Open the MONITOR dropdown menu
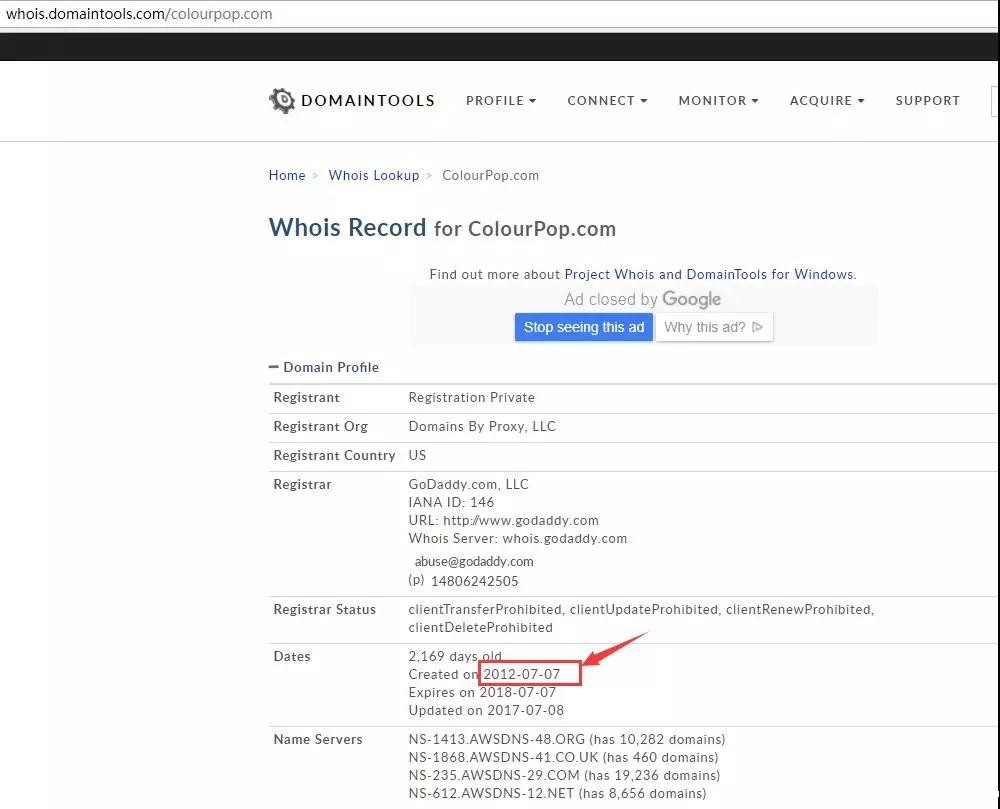 718,100
